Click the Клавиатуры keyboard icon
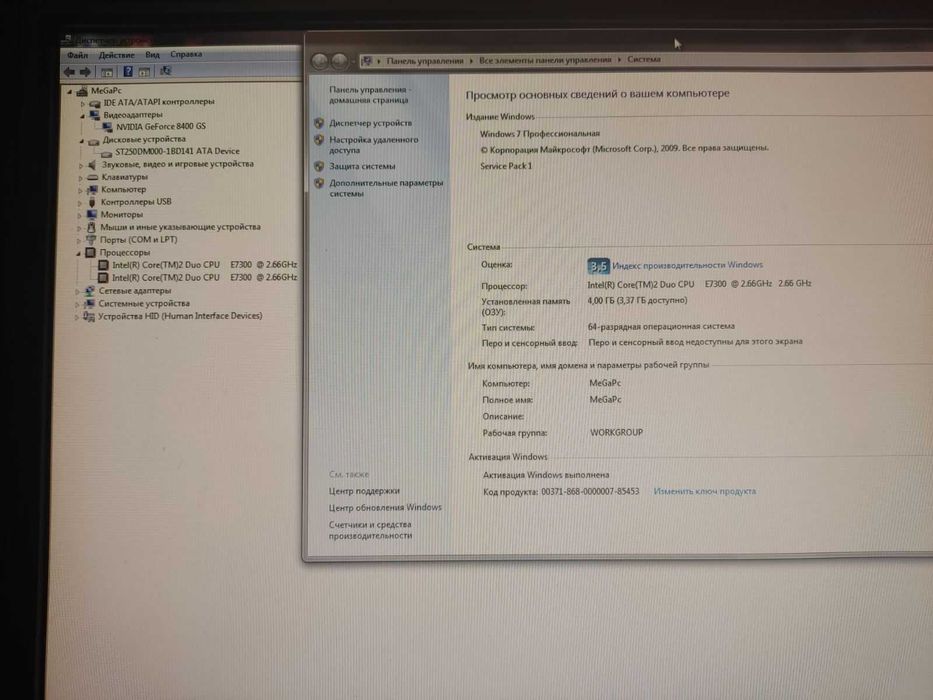Viewport: 933px width, 700px height. click(92, 177)
